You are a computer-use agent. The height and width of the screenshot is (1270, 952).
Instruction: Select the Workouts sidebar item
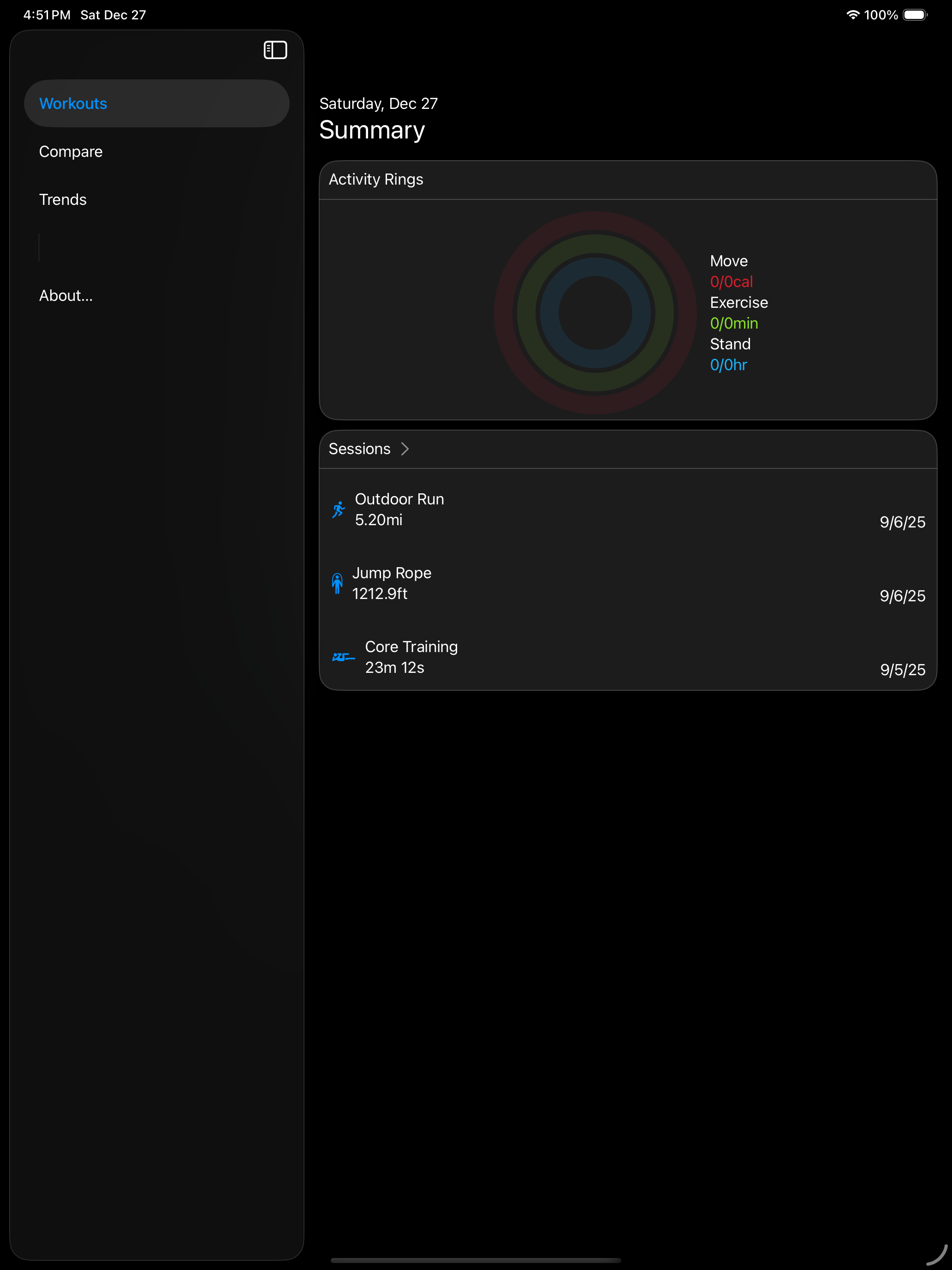click(73, 103)
